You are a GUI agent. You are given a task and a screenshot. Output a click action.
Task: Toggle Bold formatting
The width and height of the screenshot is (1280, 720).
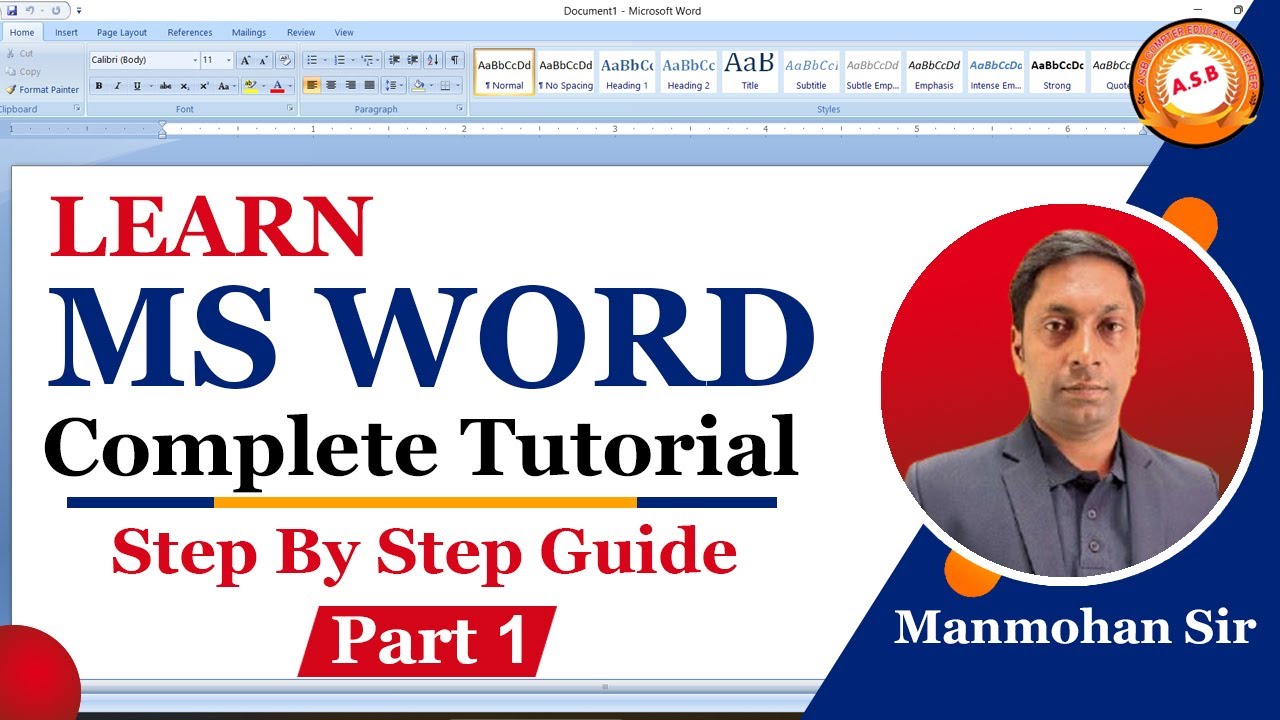(x=99, y=86)
